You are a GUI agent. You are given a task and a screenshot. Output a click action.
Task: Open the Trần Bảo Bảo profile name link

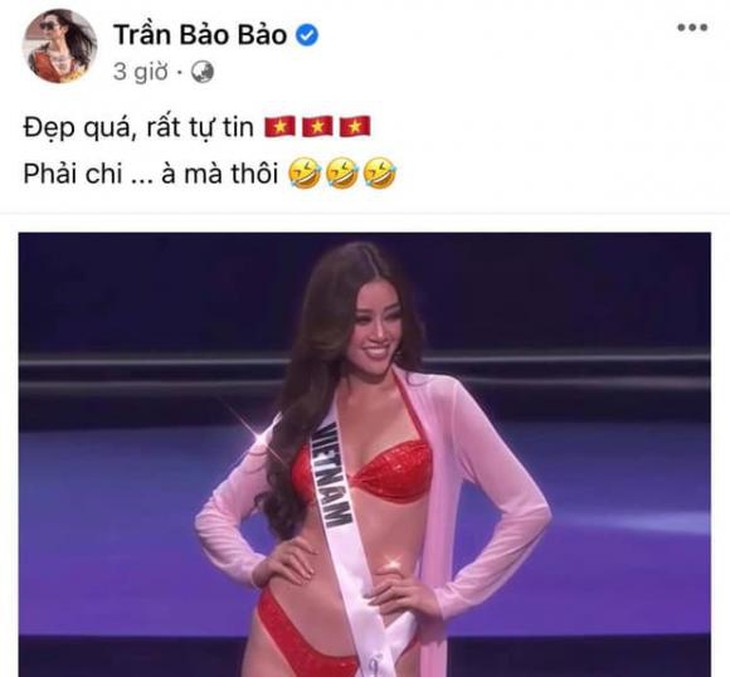tap(200, 35)
